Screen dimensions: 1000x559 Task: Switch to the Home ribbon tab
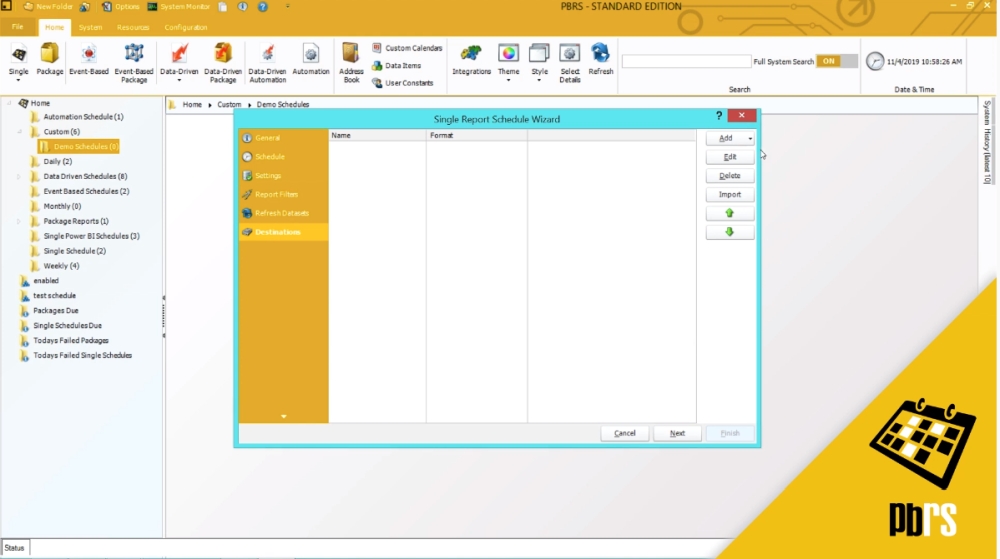(x=54, y=27)
